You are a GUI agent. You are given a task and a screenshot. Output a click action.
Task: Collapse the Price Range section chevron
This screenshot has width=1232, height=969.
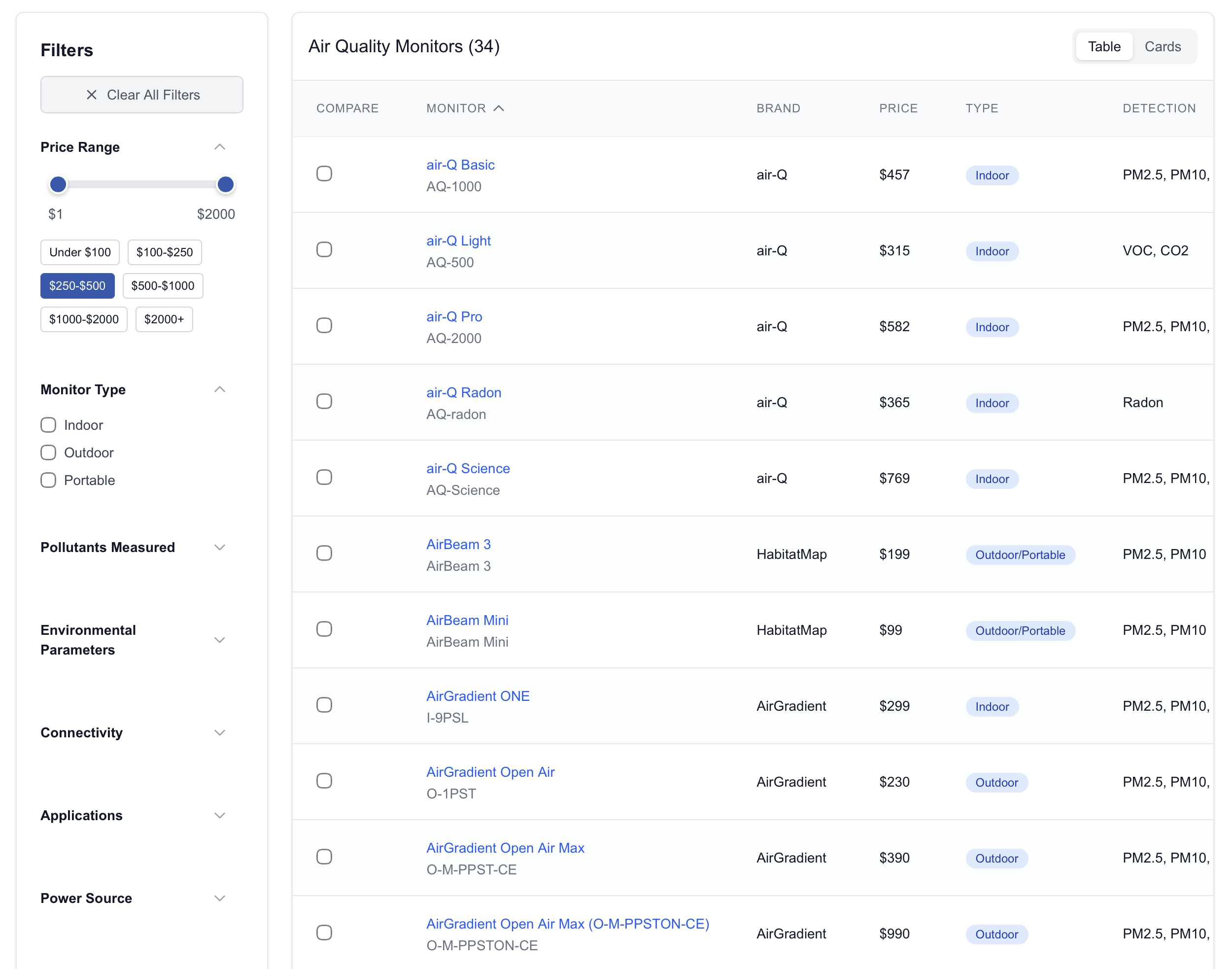pyautogui.click(x=219, y=147)
